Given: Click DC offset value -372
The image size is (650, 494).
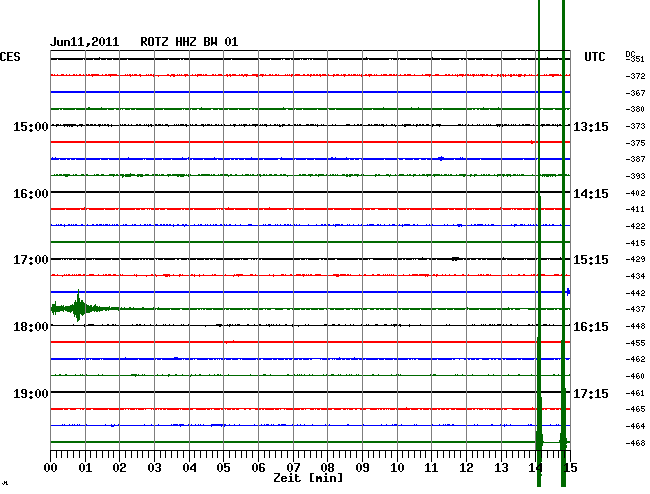Looking at the screenshot, I should (x=635, y=76).
